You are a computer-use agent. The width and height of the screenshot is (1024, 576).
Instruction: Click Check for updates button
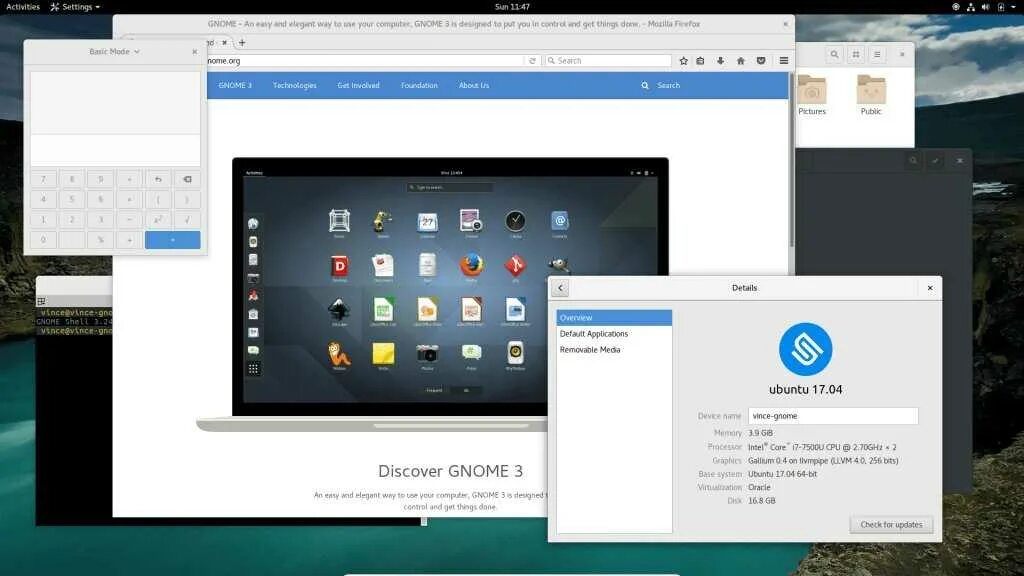pyautogui.click(x=891, y=524)
